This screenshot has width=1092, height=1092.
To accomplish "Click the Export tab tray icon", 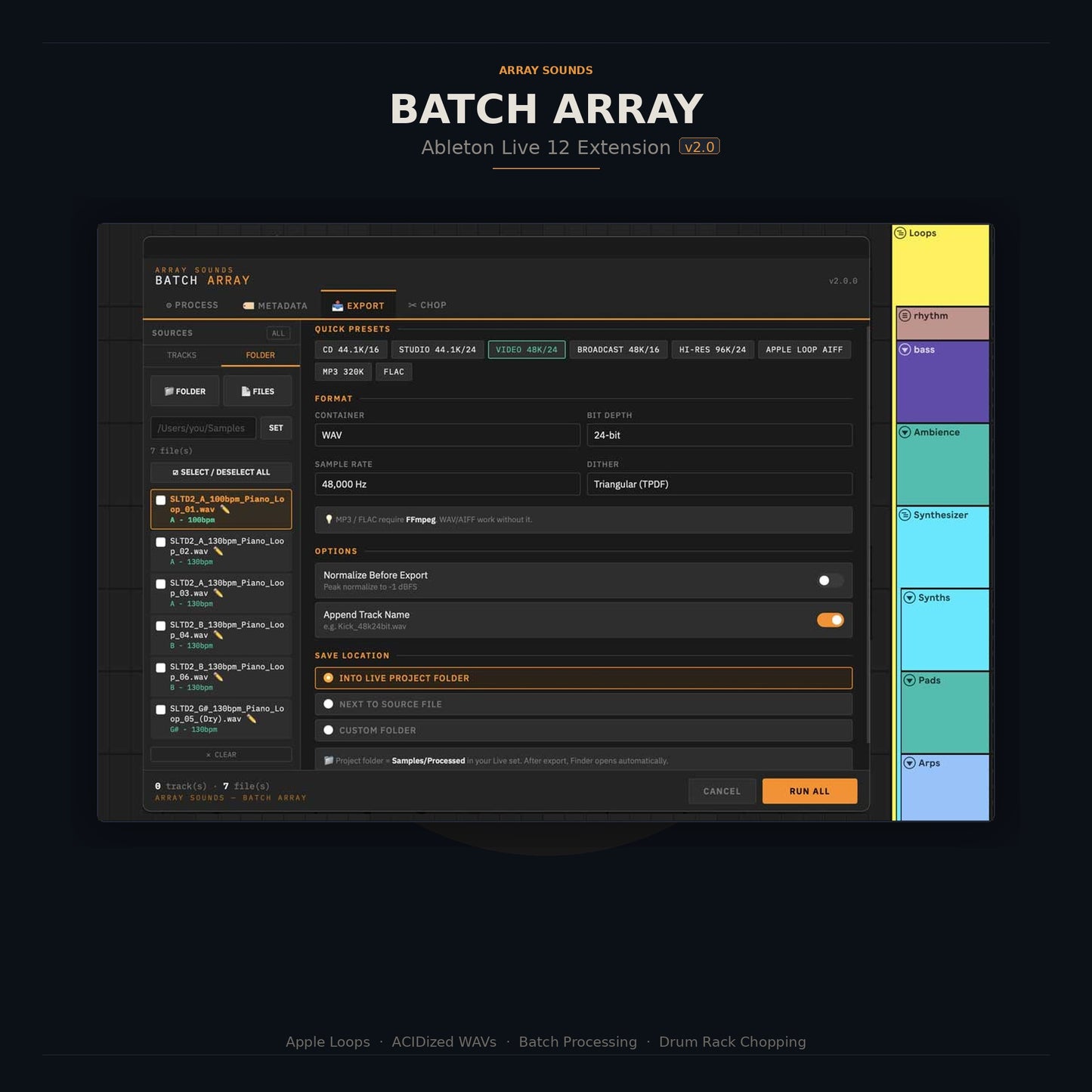I will click(x=338, y=305).
